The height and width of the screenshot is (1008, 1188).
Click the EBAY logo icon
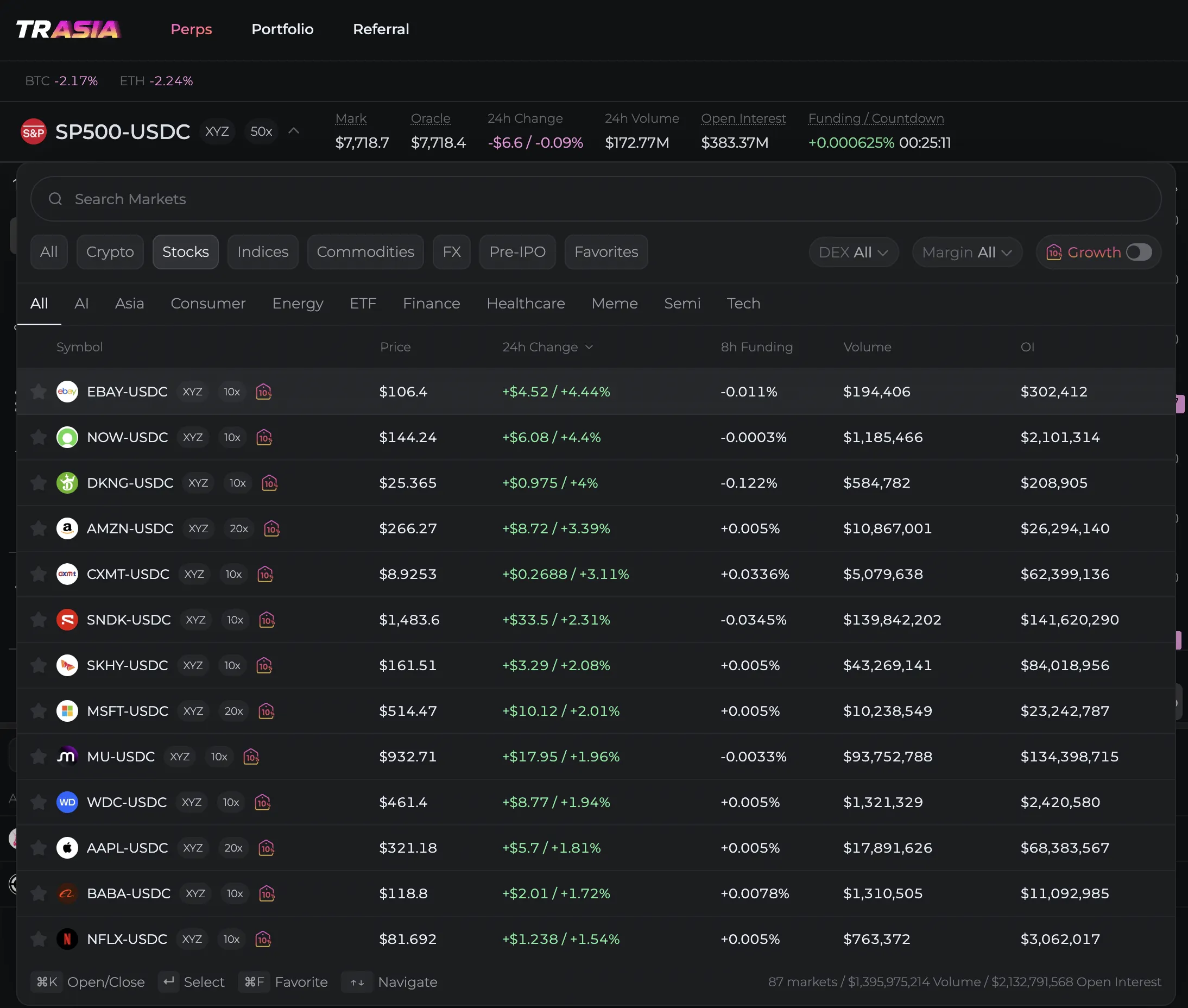point(67,392)
